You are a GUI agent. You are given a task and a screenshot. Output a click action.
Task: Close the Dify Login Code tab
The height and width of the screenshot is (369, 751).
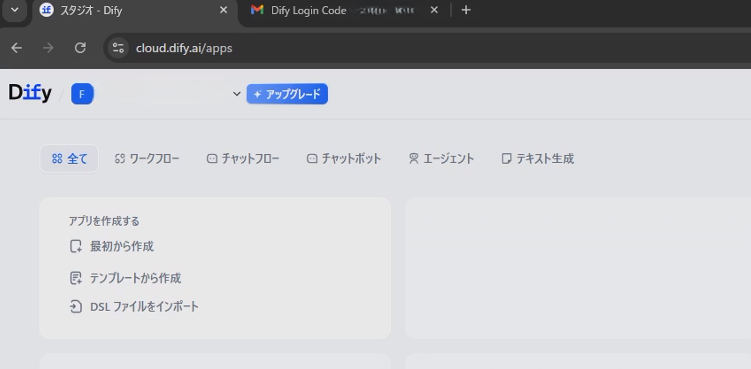(434, 10)
